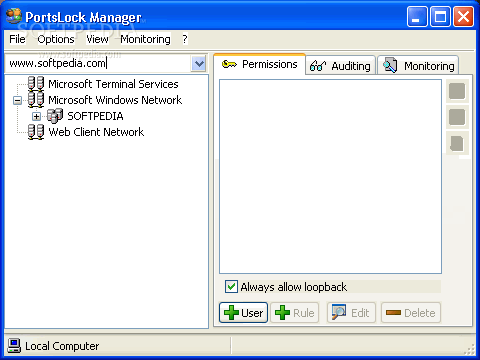Open the ? help menu
Viewport: 480px width, 360px height.
(185, 39)
